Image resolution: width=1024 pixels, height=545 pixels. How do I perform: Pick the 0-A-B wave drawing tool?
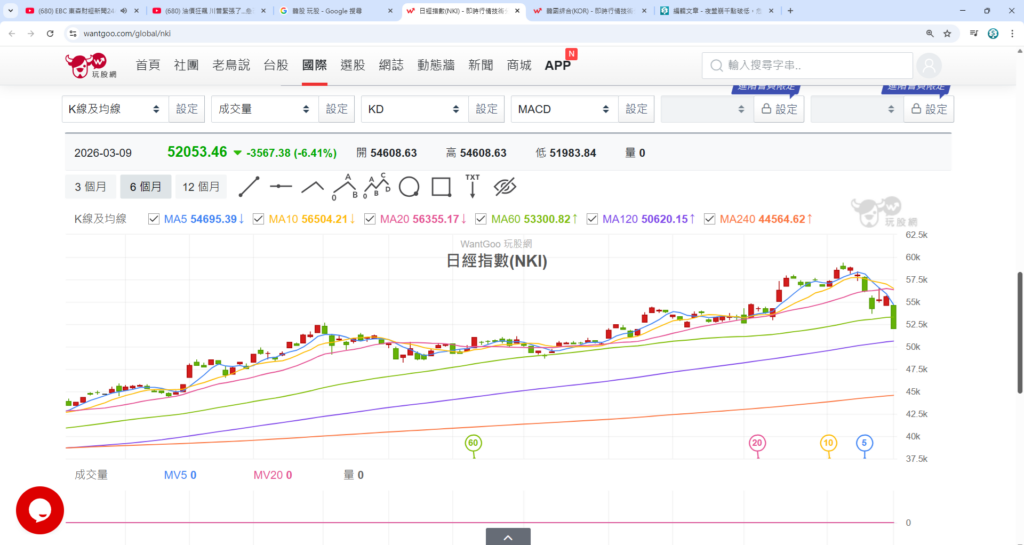click(x=344, y=186)
